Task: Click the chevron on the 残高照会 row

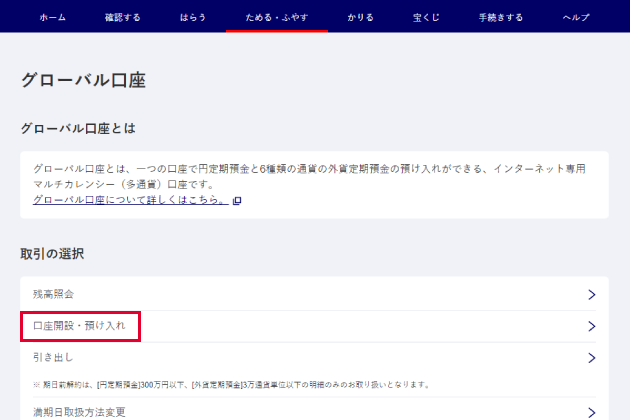Action: click(x=591, y=295)
